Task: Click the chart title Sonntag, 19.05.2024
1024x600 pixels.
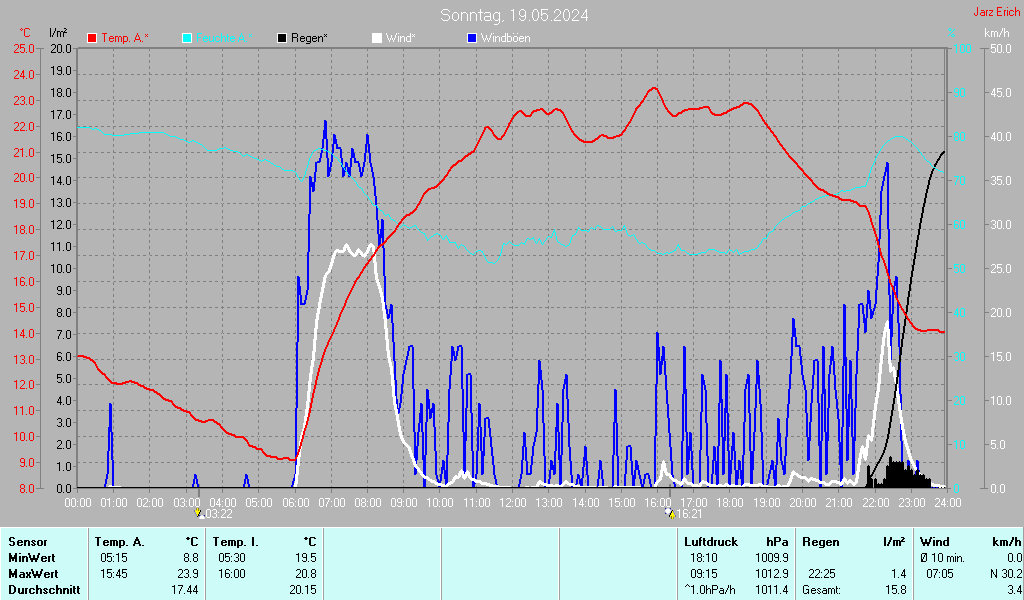Action: click(x=514, y=15)
